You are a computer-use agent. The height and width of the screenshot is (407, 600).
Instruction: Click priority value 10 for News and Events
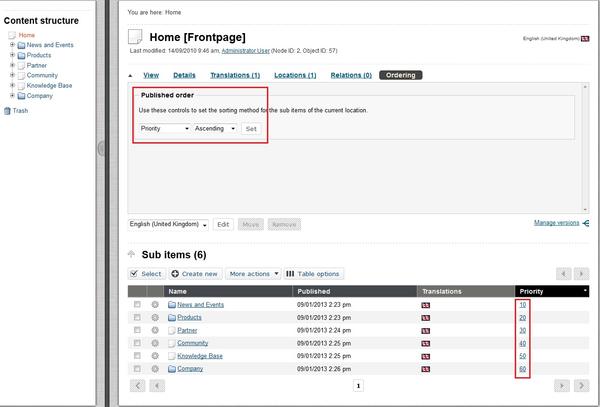(523, 305)
